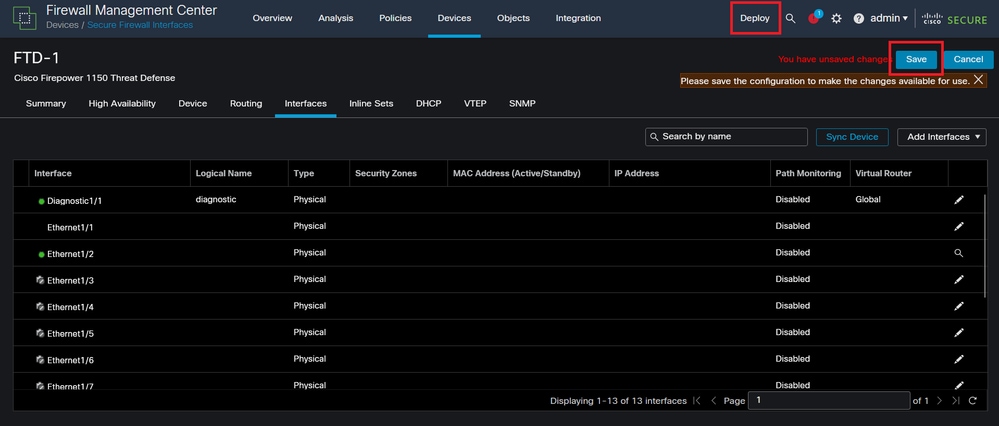The height and width of the screenshot is (426, 999).
Task: Open the Overview menu
Action: click(272, 18)
